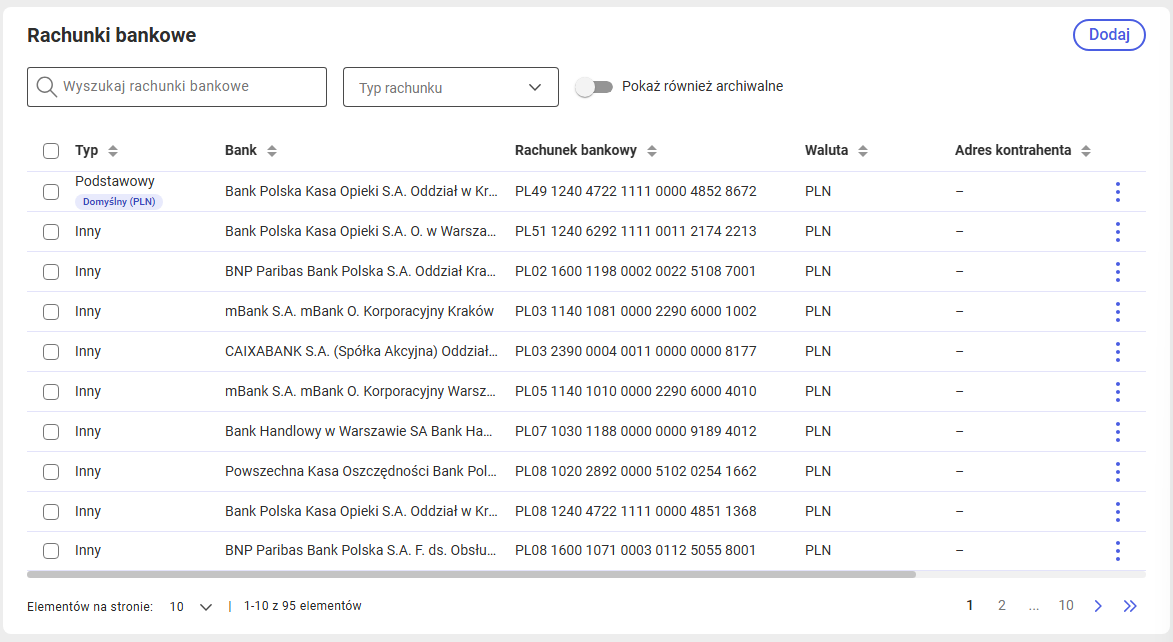Check the select-all header checkbox
The image size is (1173, 642).
[51, 151]
